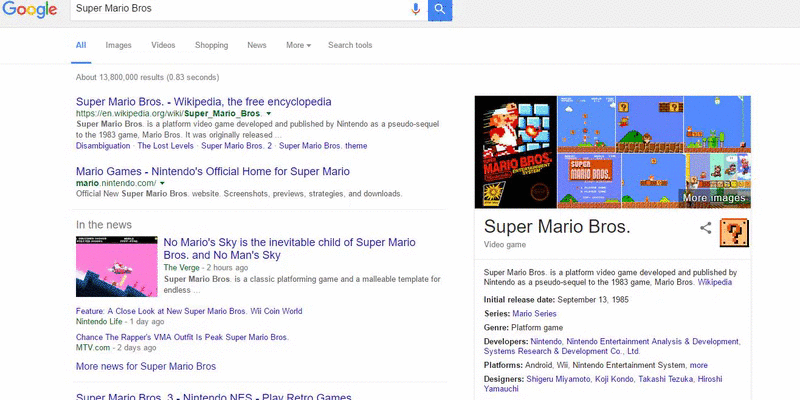Open the Wikipedia result for Super Mario Bros.
Viewport: 800px width, 400px height.
(x=204, y=102)
